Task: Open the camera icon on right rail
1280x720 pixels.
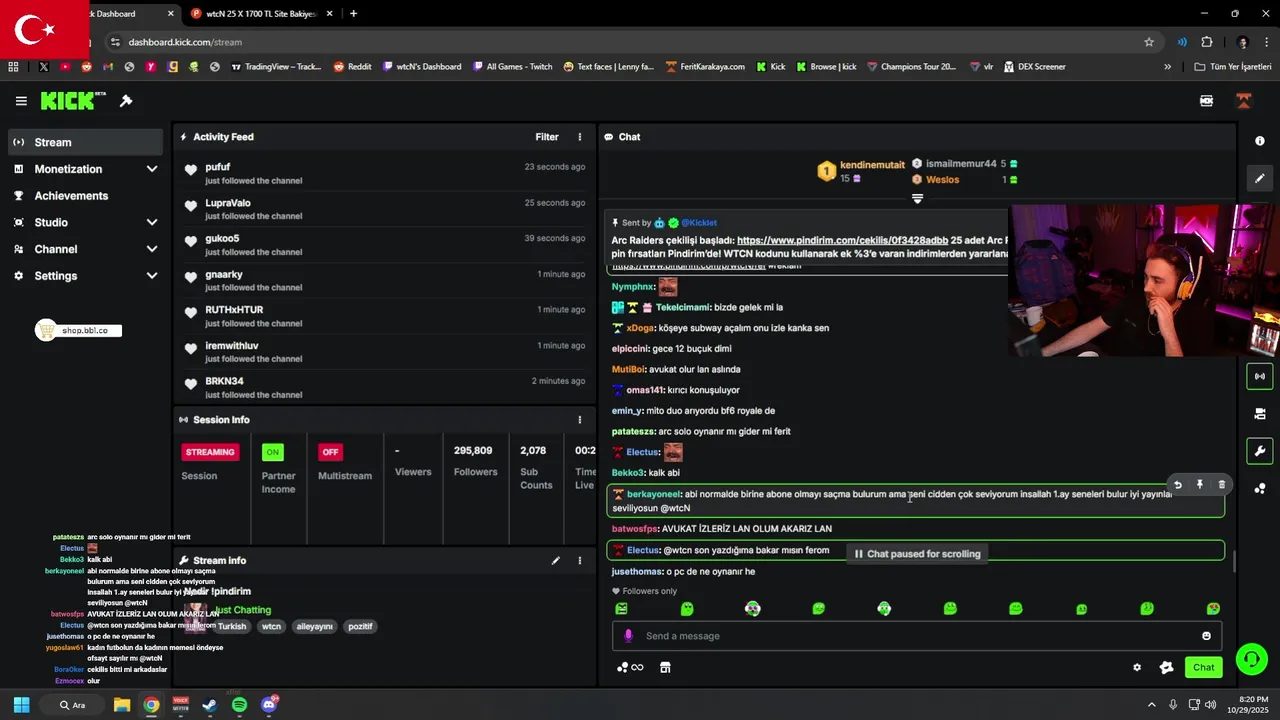Action: pos(1260,413)
